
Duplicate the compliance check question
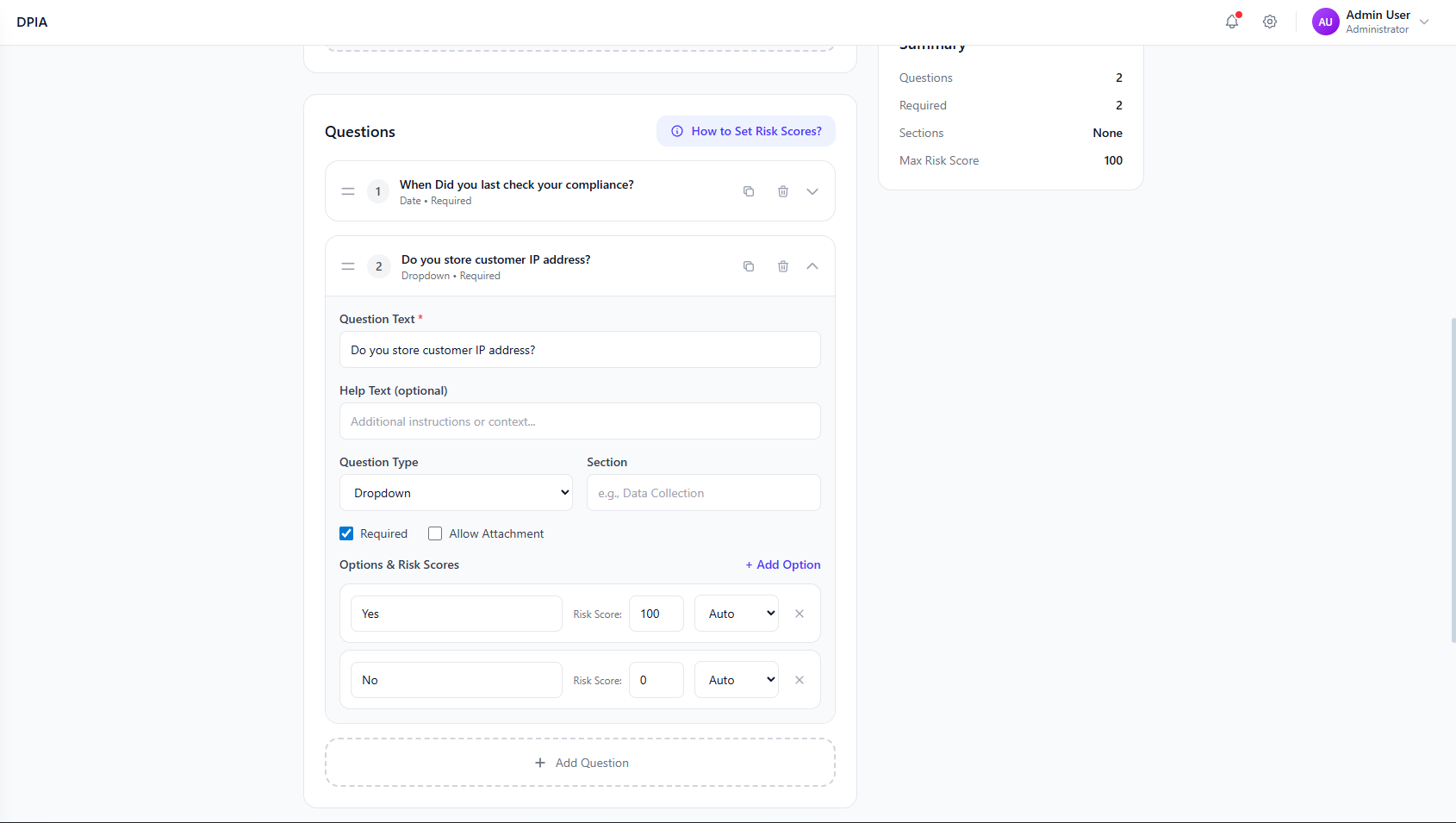tap(749, 191)
